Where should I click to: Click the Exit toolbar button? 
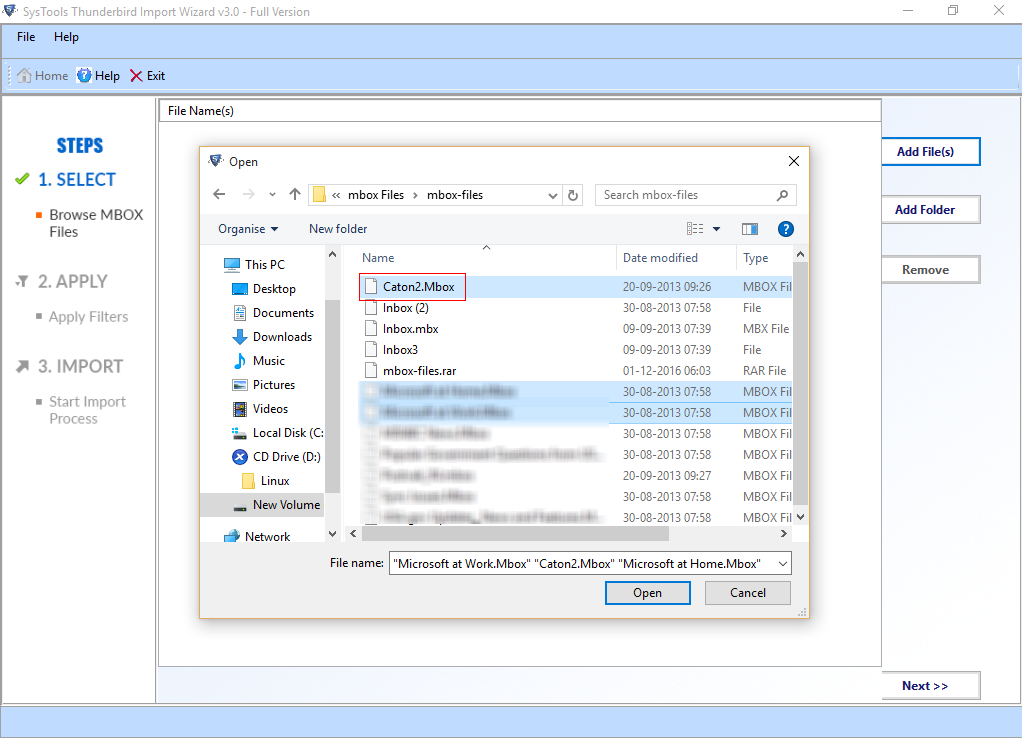click(x=147, y=76)
